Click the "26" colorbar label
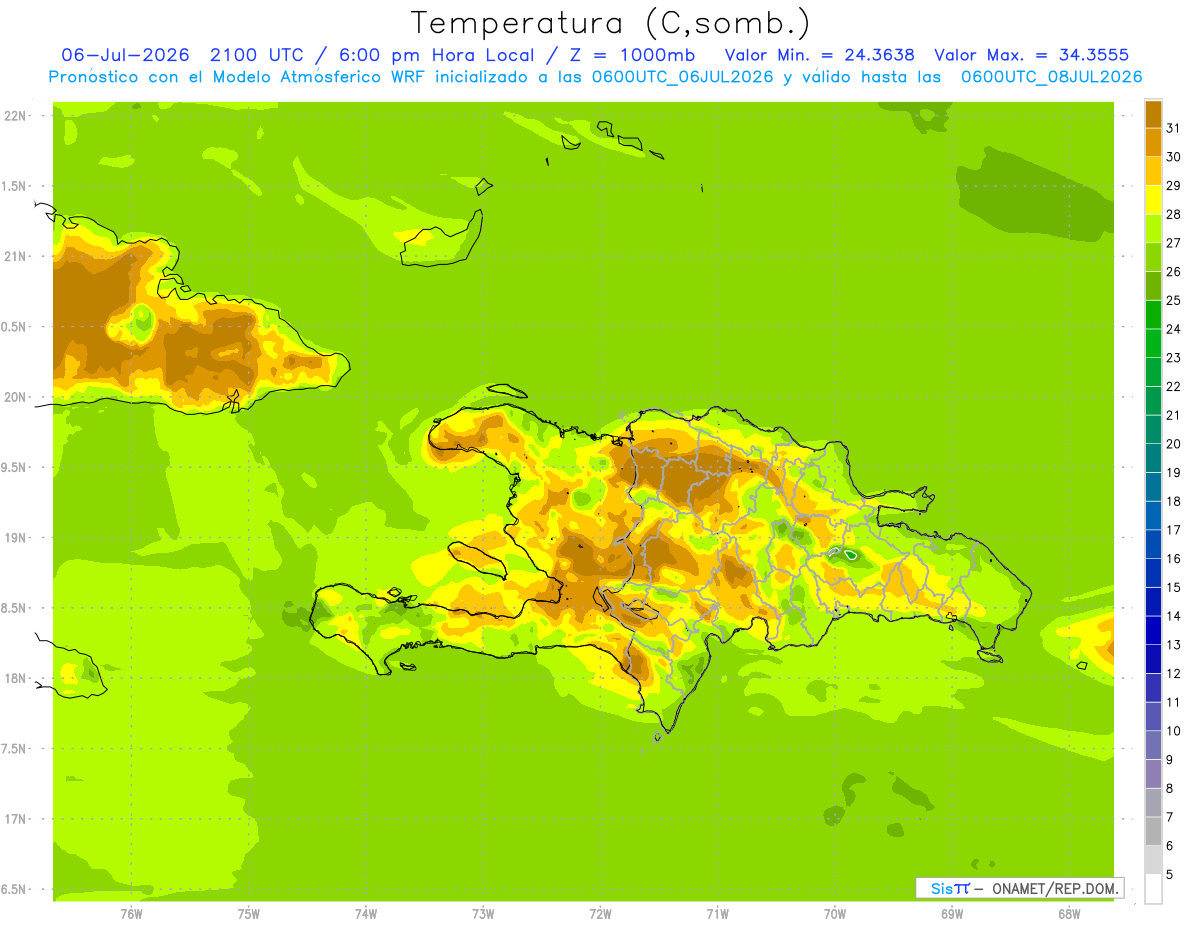1200x927 pixels. coord(1173,272)
